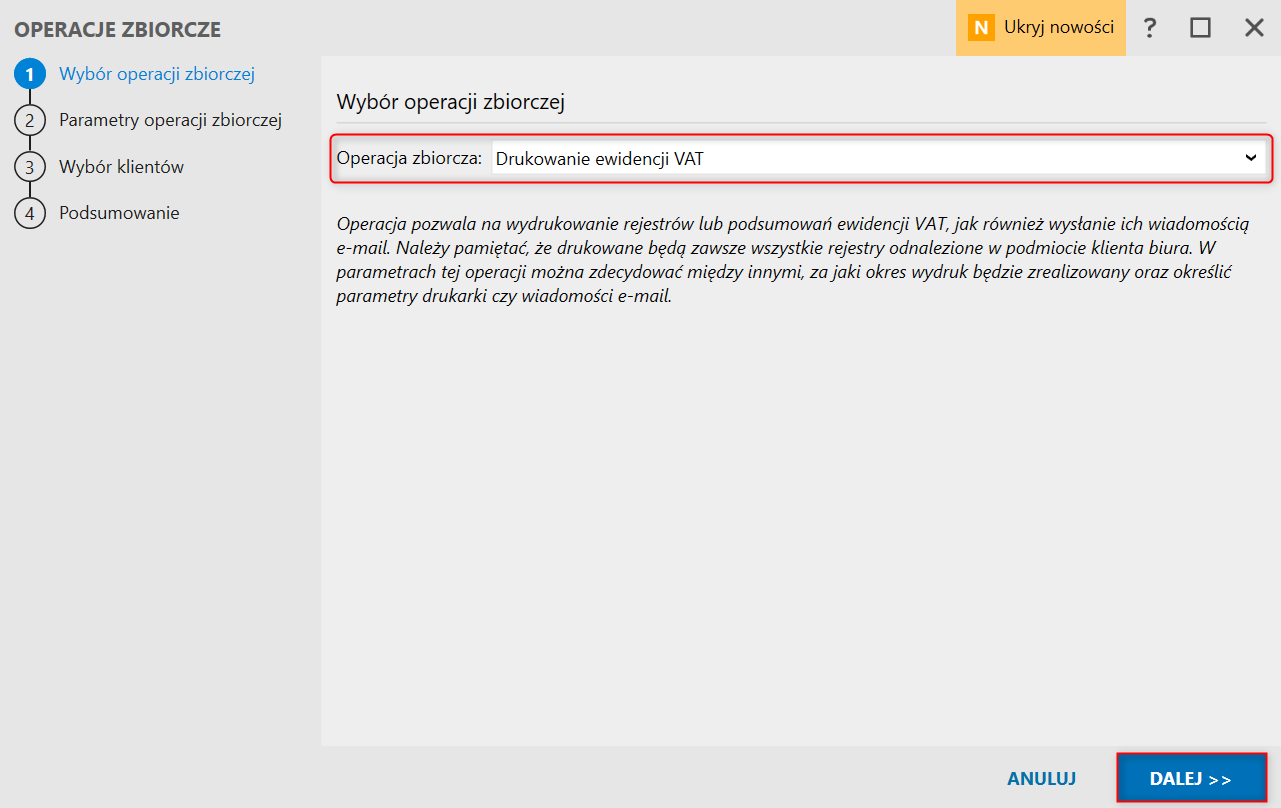Image resolution: width=1281 pixels, height=808 pixels.
Task: Click the step 1 circle icon
Action: click(x=30, y=74)
